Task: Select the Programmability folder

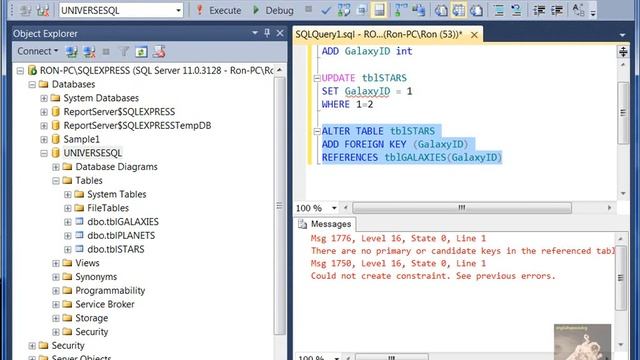Action: (110, 291)
